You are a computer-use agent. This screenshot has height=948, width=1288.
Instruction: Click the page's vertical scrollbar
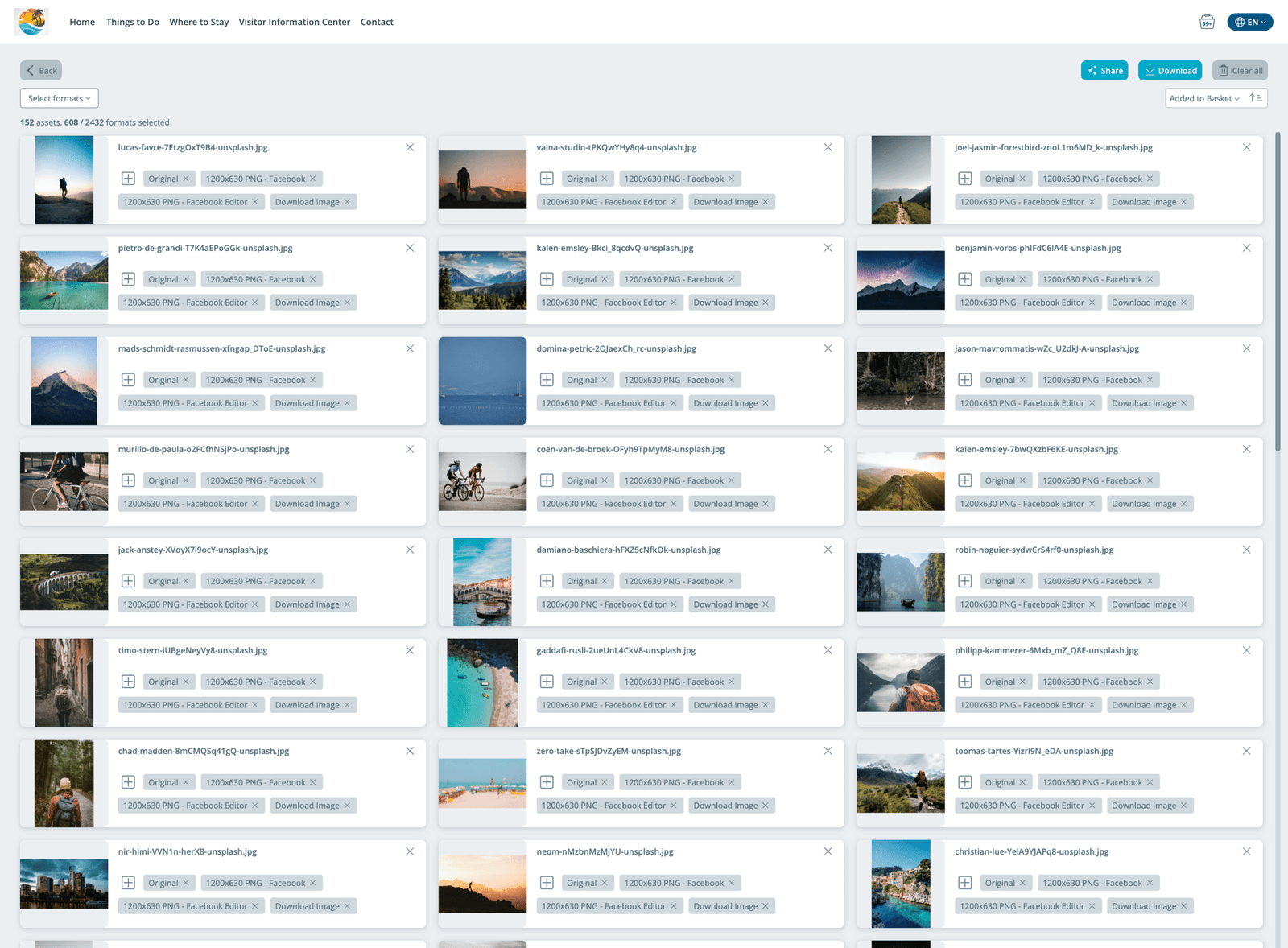pos(1278,290)
